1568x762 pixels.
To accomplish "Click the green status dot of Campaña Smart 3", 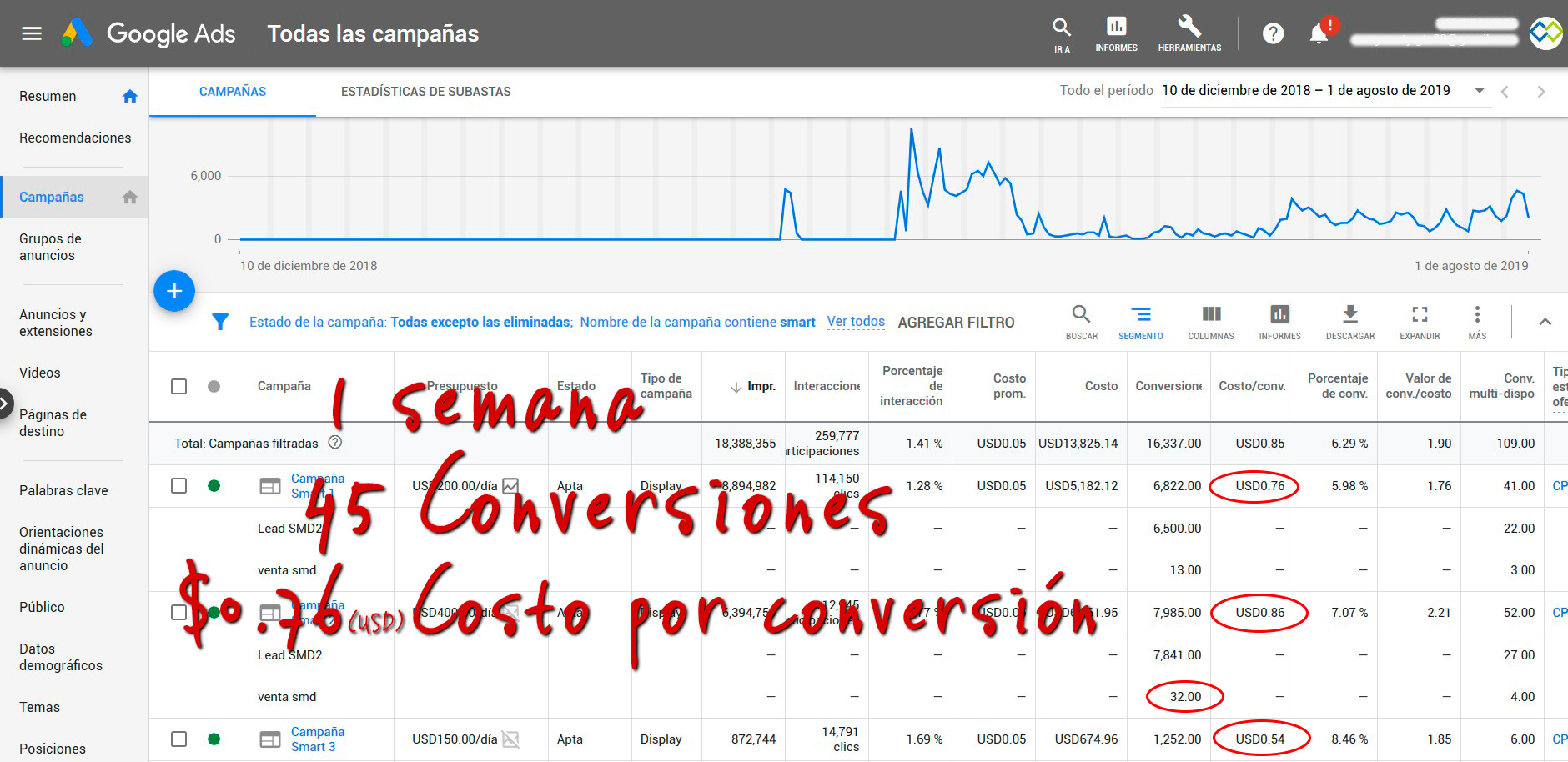I will coord(214,739).
